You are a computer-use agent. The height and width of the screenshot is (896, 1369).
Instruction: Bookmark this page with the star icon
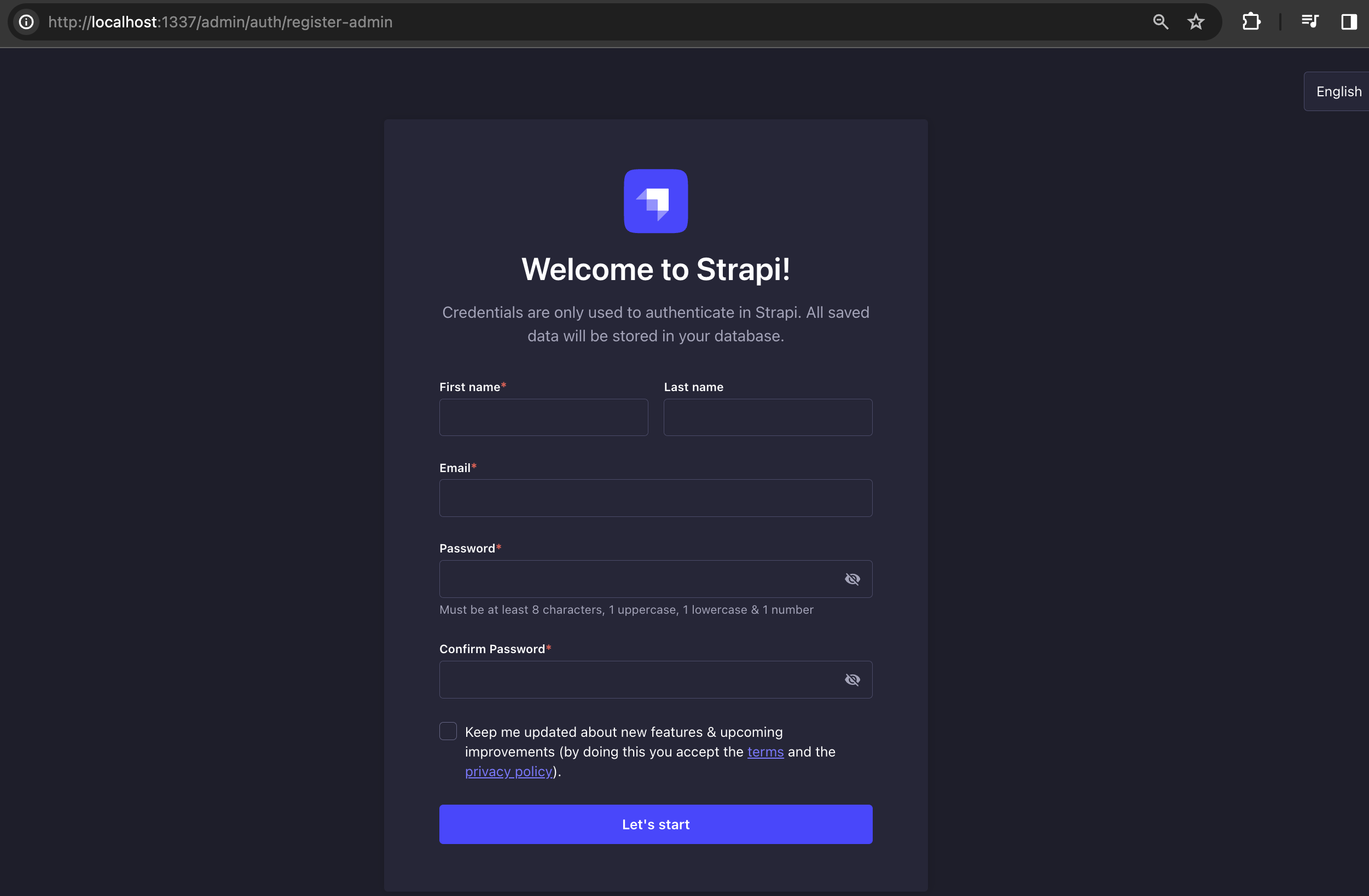pyautogui.click(x=1196, y=22)
